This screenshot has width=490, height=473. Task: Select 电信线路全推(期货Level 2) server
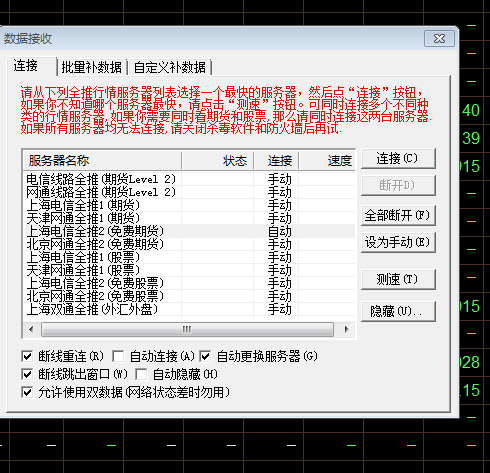[x=189, y=179]
